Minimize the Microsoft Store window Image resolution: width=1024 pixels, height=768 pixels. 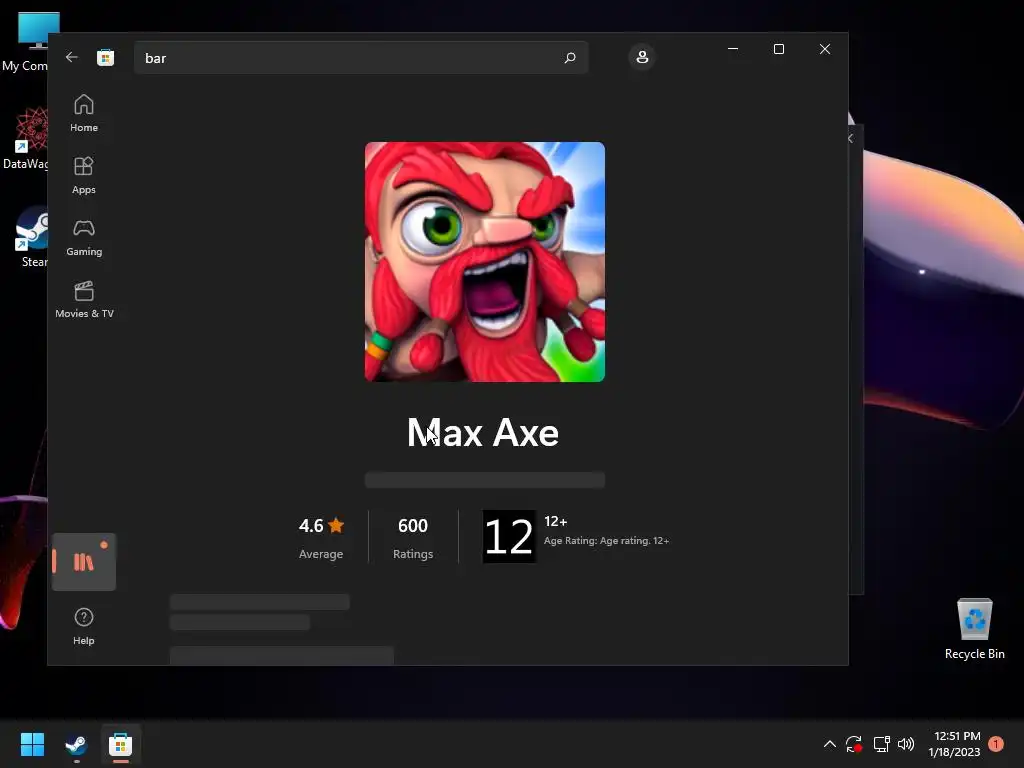733,49
